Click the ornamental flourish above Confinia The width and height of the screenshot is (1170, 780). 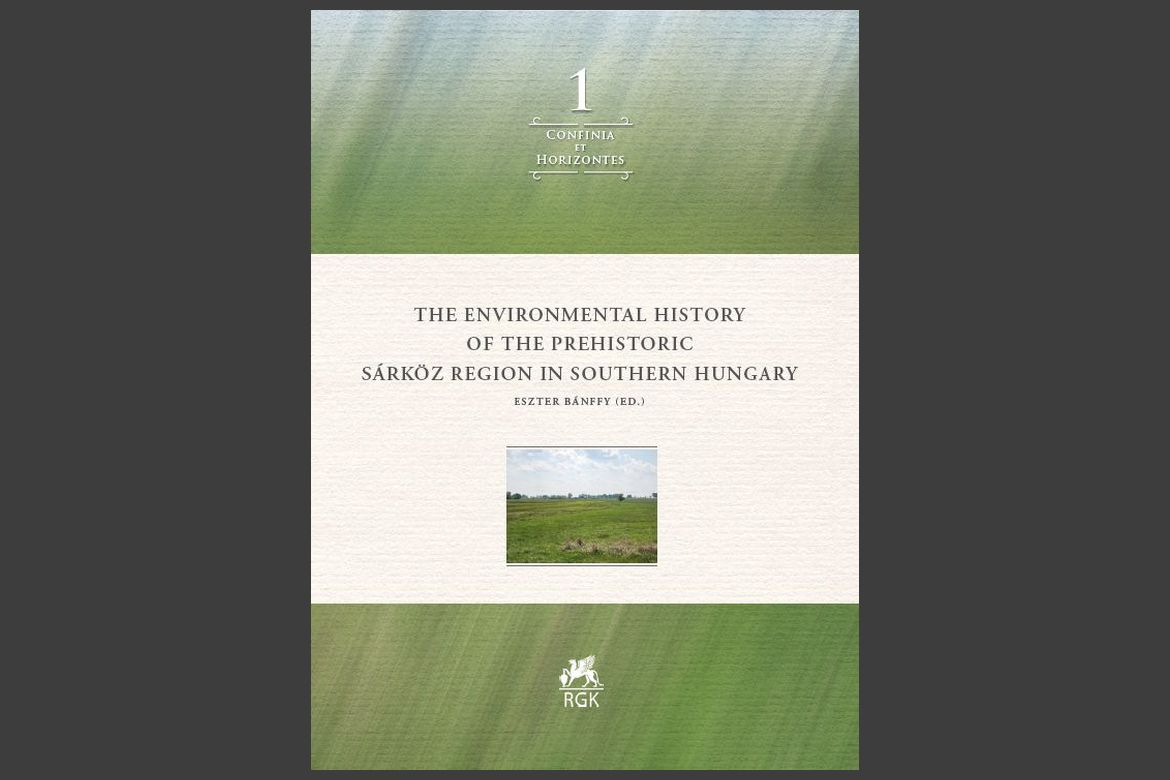(580, 121)
